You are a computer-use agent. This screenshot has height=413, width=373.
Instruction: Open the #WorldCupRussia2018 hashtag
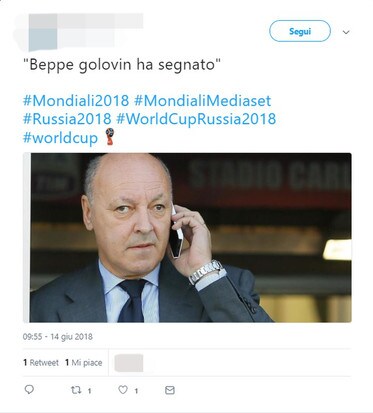[x=196, y=119]
